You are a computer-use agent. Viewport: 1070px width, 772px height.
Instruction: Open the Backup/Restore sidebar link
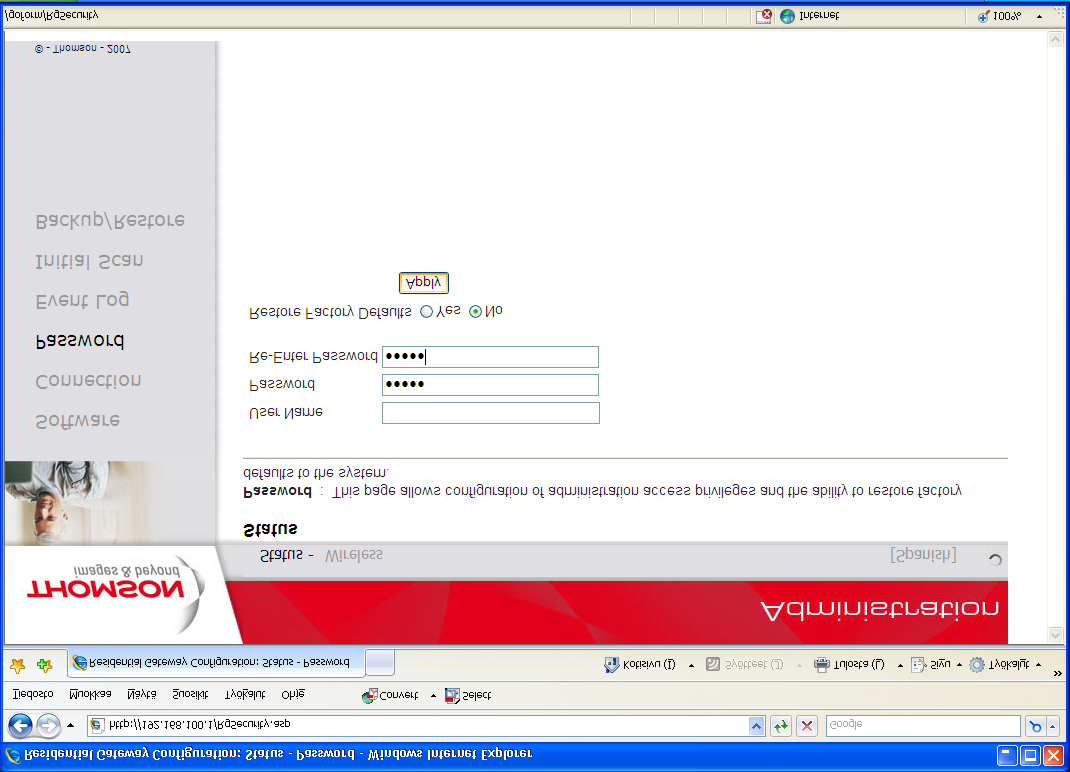tap(111, 221)
